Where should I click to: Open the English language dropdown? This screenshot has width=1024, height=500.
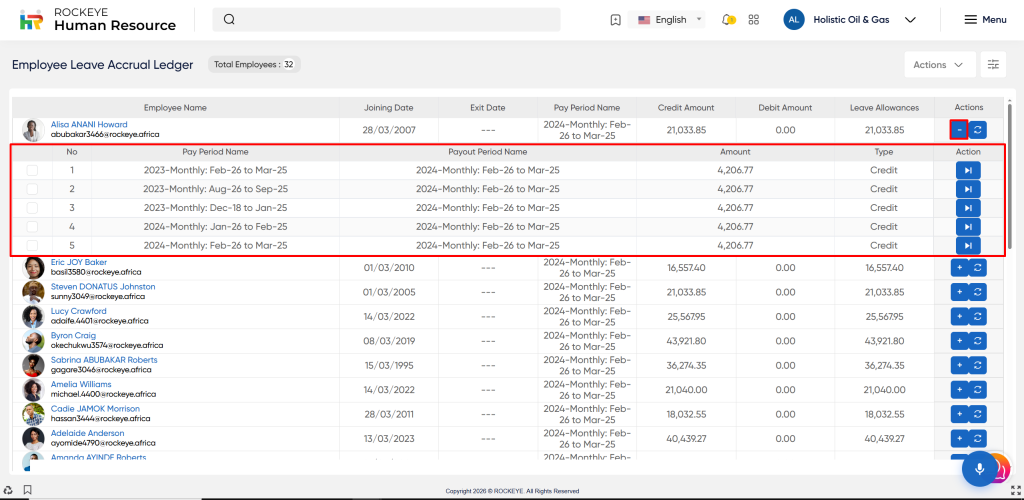pos(670,20)
